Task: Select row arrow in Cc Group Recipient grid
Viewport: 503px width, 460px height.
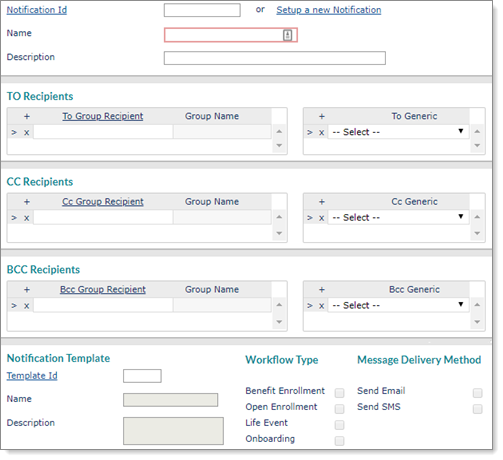Action: click(x=14, y=218)
